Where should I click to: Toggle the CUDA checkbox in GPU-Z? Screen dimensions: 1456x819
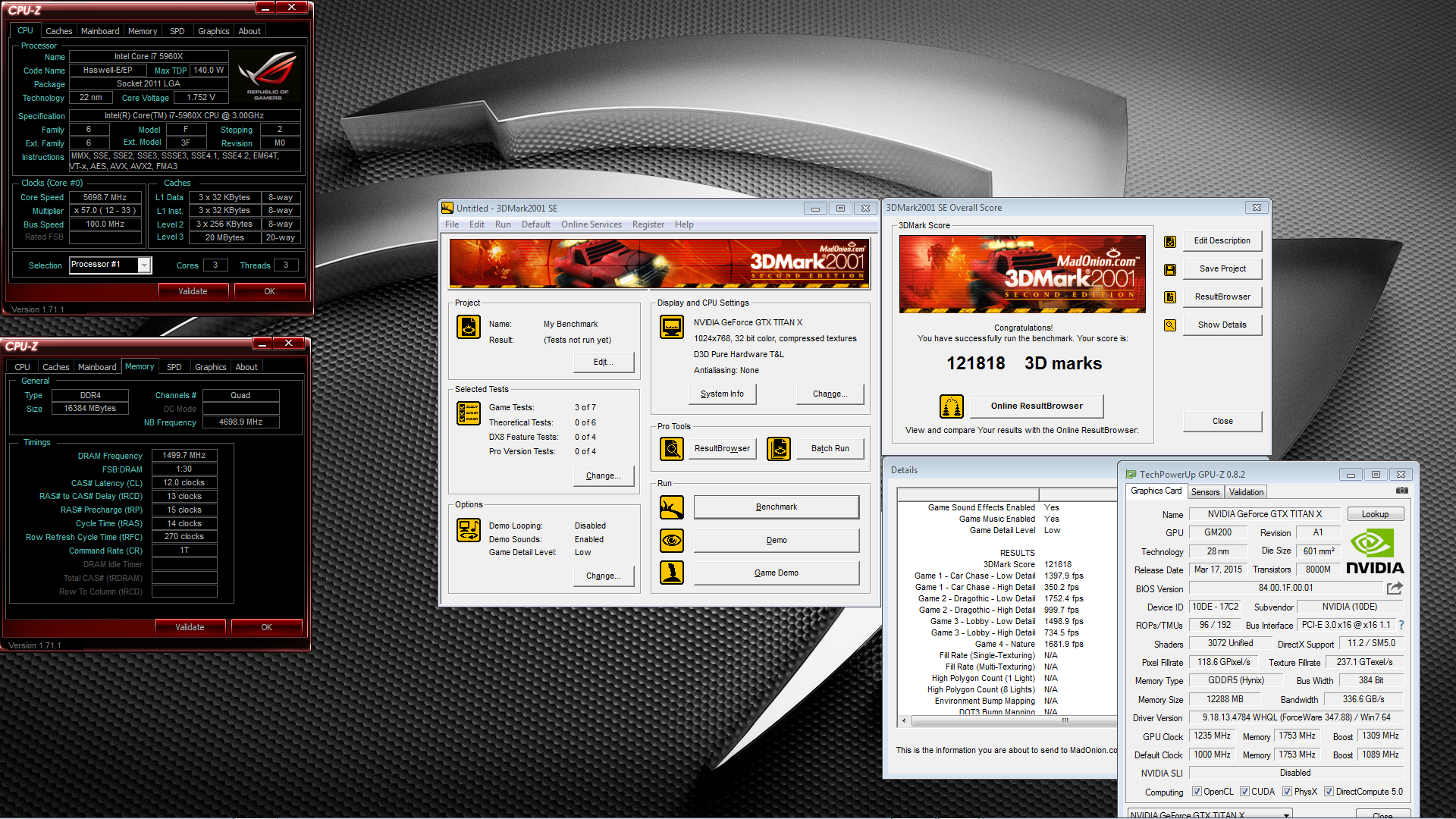pos(1244,792)
